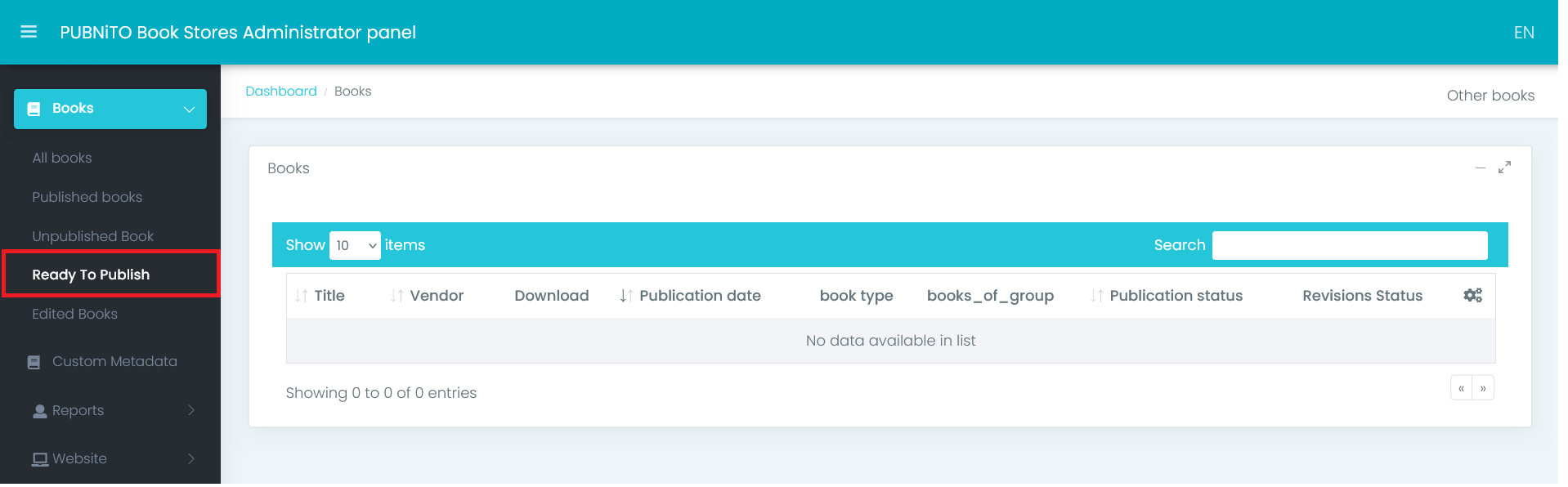The width and height of the screenshot is (1568, 487).
Task: Click the Search input field
Action: [x=1349, y=245]
